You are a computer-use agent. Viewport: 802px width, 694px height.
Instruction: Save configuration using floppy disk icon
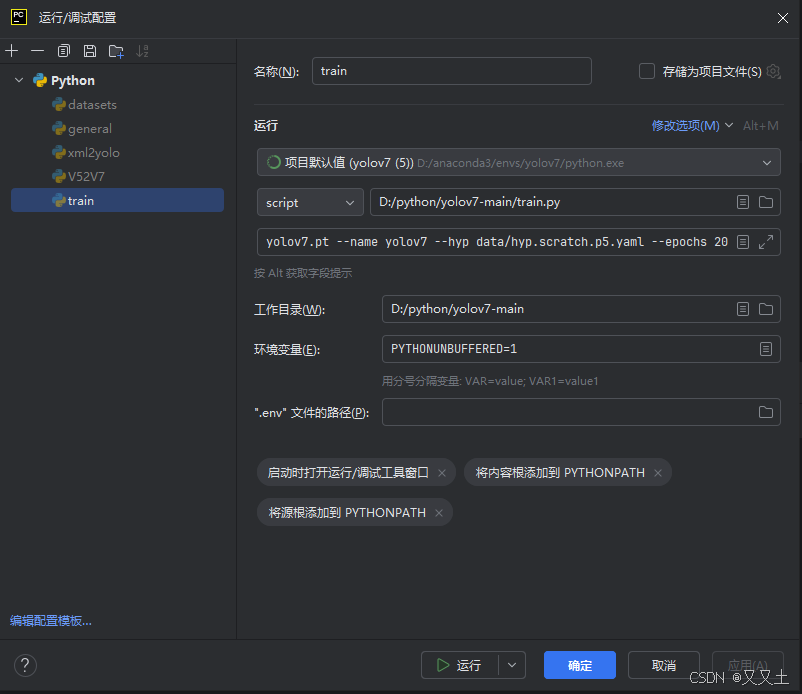click(90, 51)
